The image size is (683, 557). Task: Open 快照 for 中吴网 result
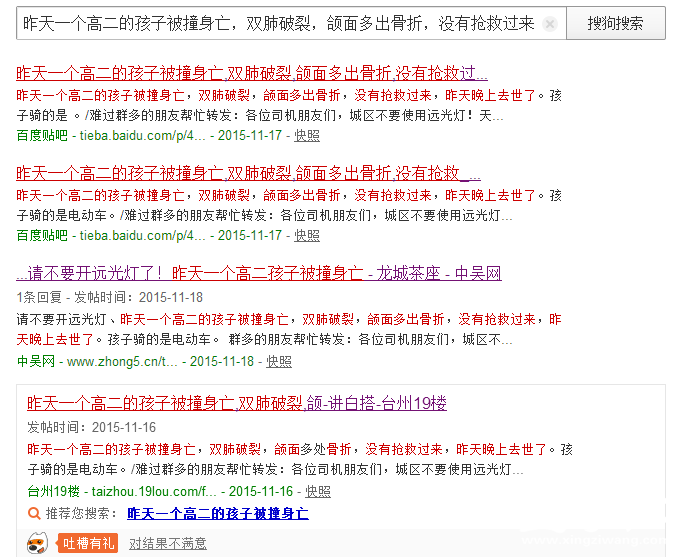(x=279, y=361)
